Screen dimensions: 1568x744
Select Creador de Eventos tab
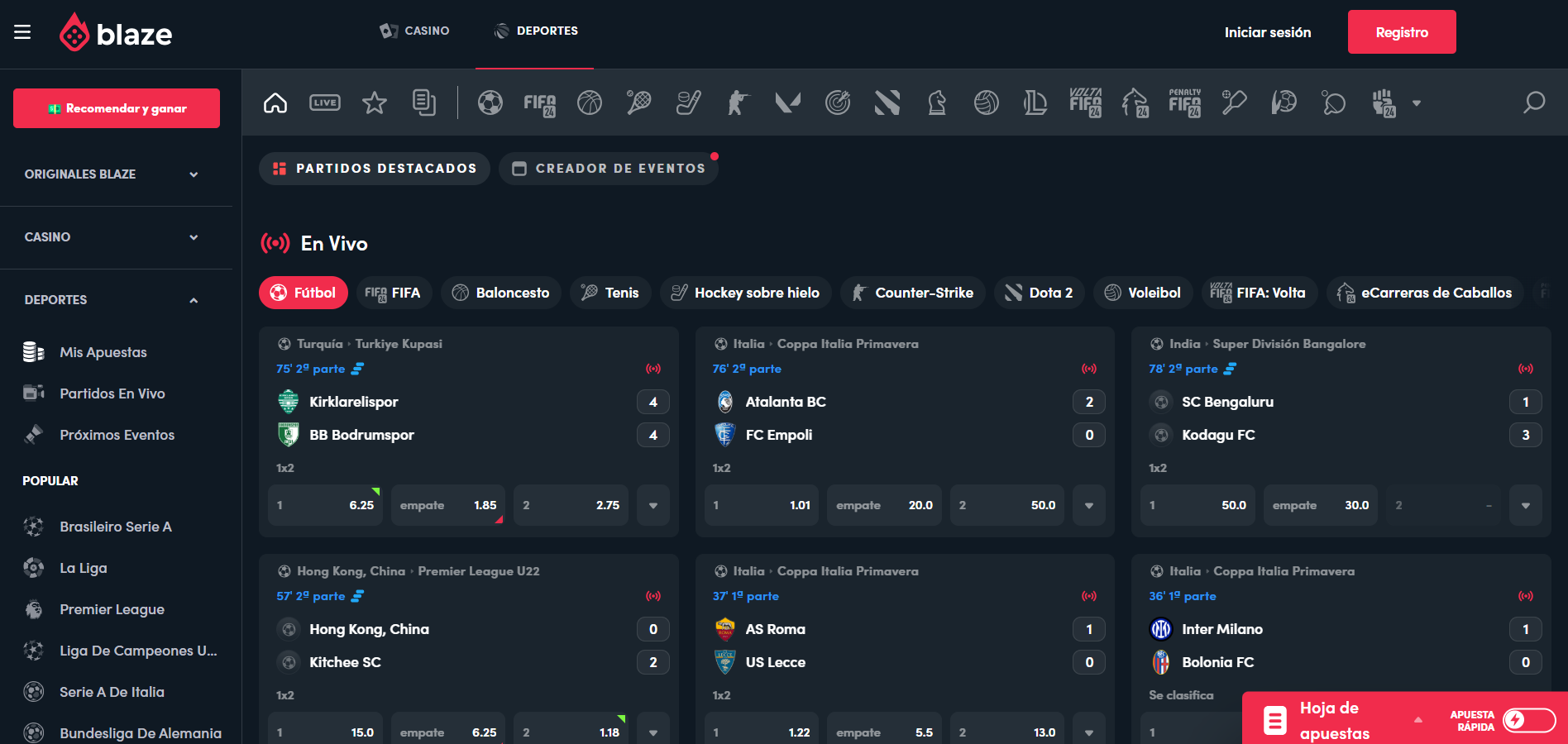[x=609, y=169]
